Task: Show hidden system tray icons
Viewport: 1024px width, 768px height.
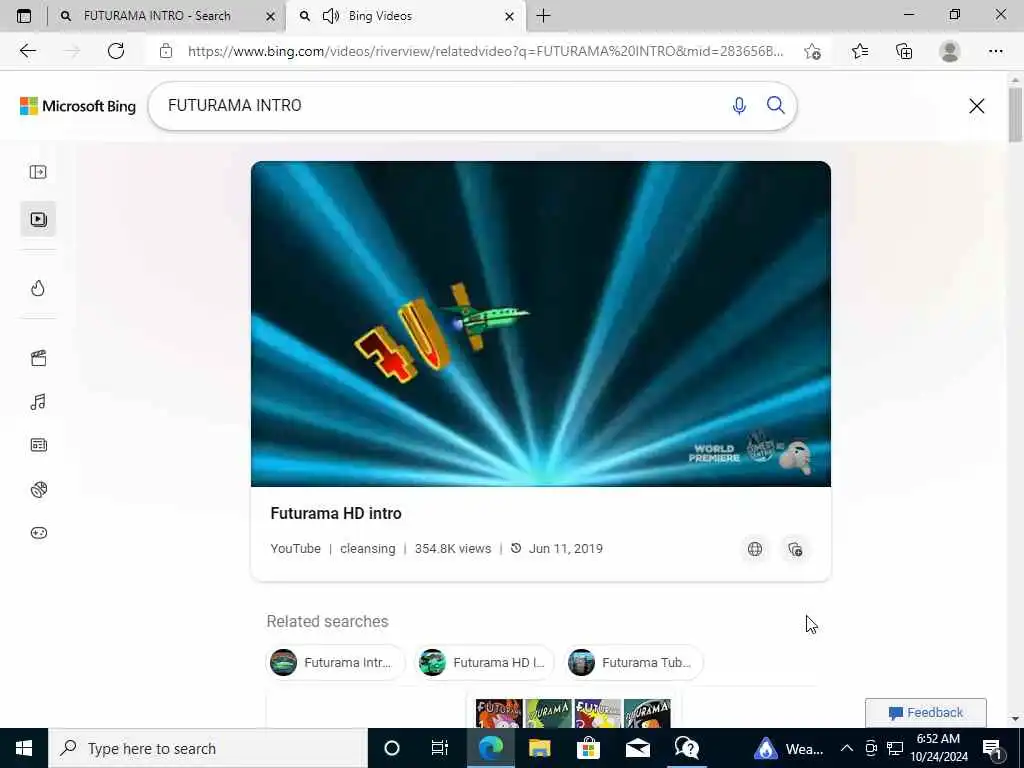Action: point(846,748)
